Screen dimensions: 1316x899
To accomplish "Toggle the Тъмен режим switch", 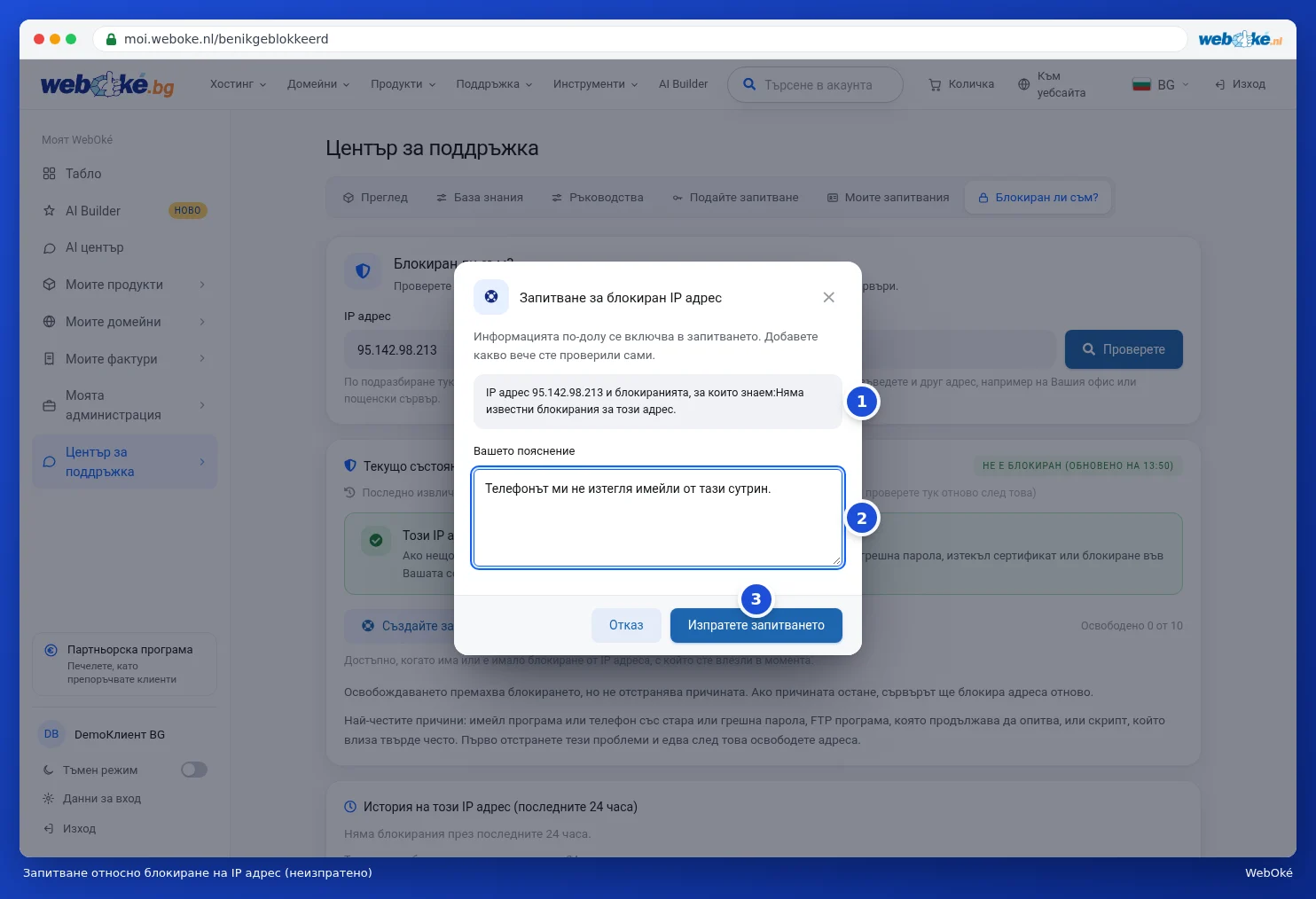I will click(x=194, y=770).
